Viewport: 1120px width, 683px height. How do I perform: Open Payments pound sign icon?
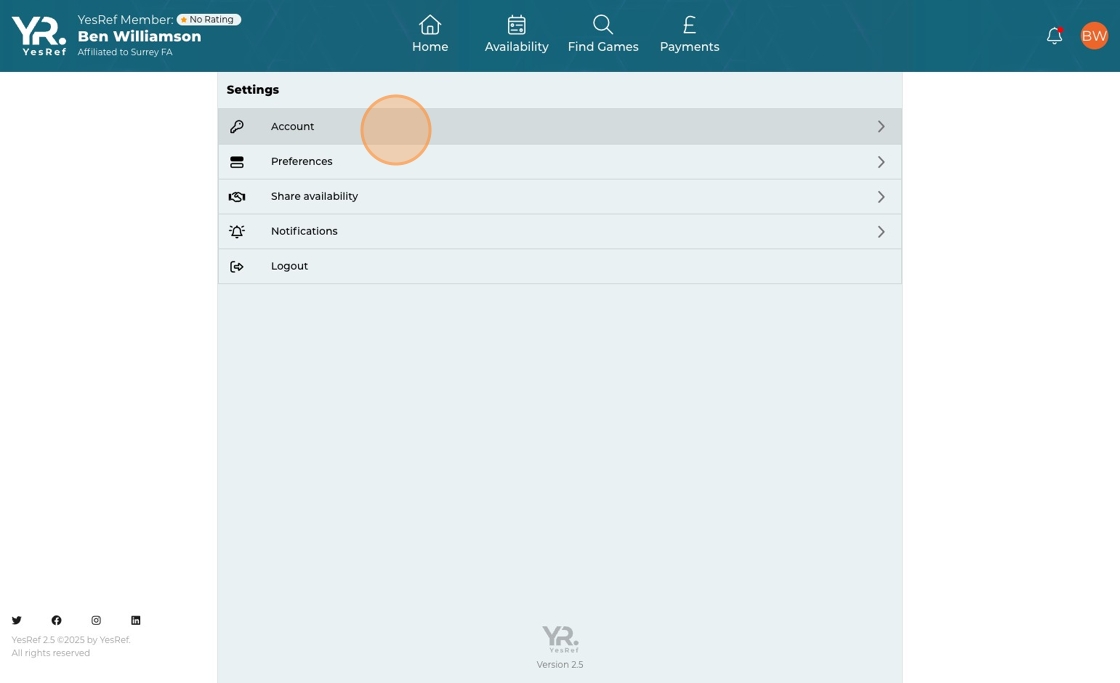pos(689,25)
